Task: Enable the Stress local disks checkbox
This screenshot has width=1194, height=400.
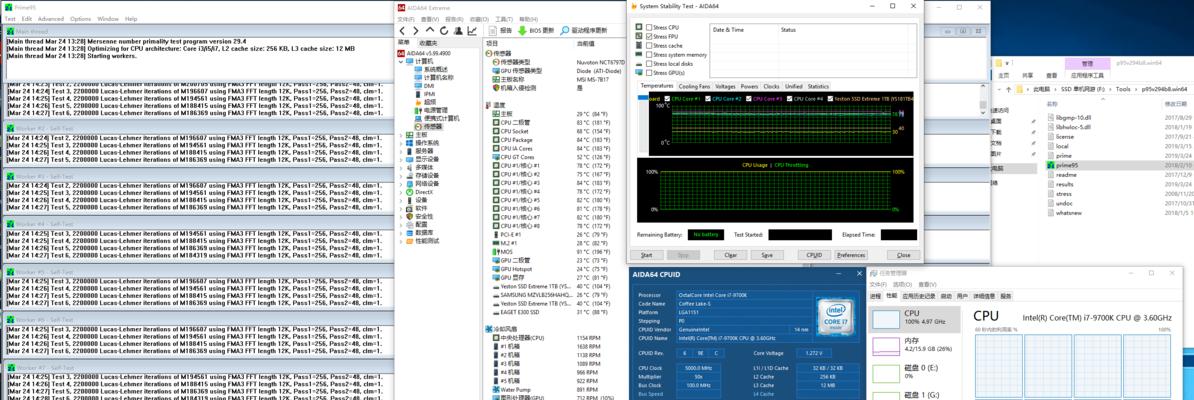Action: [649, 64]
